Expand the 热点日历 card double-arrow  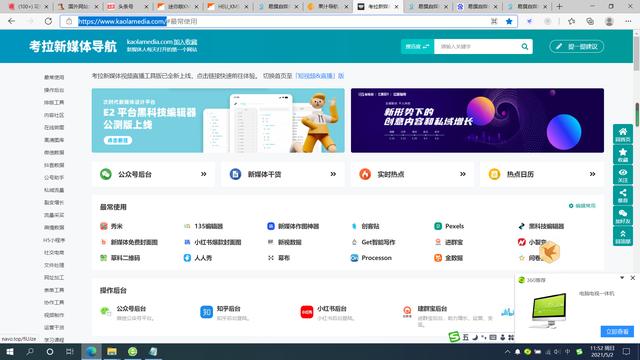click(x=592, y=174)
